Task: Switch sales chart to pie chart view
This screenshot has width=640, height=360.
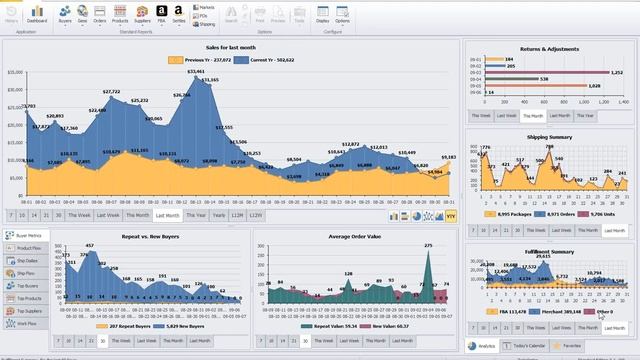Action: point(416,216)
